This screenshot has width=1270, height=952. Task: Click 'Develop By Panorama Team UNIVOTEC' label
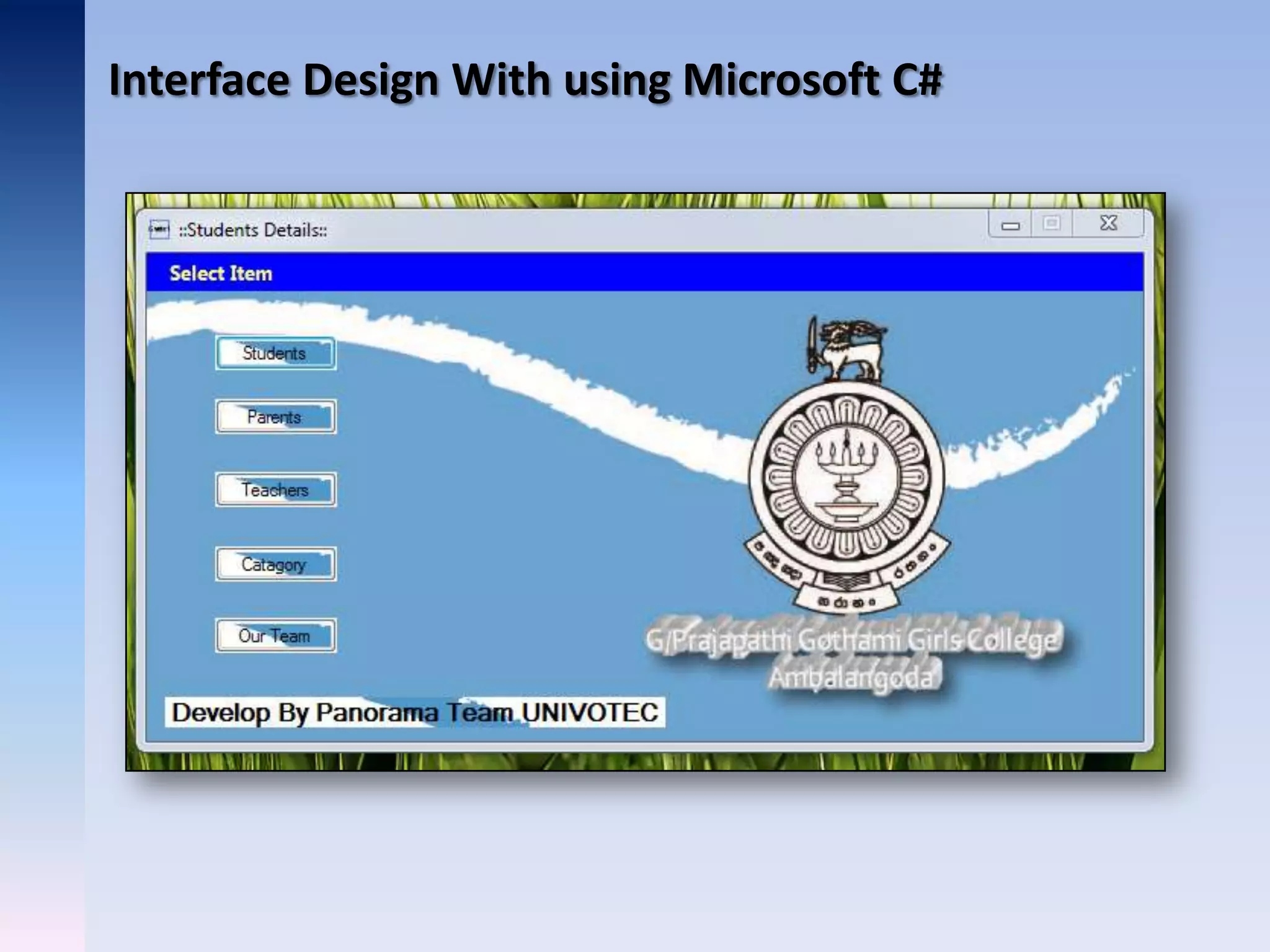tap(415, 712)
